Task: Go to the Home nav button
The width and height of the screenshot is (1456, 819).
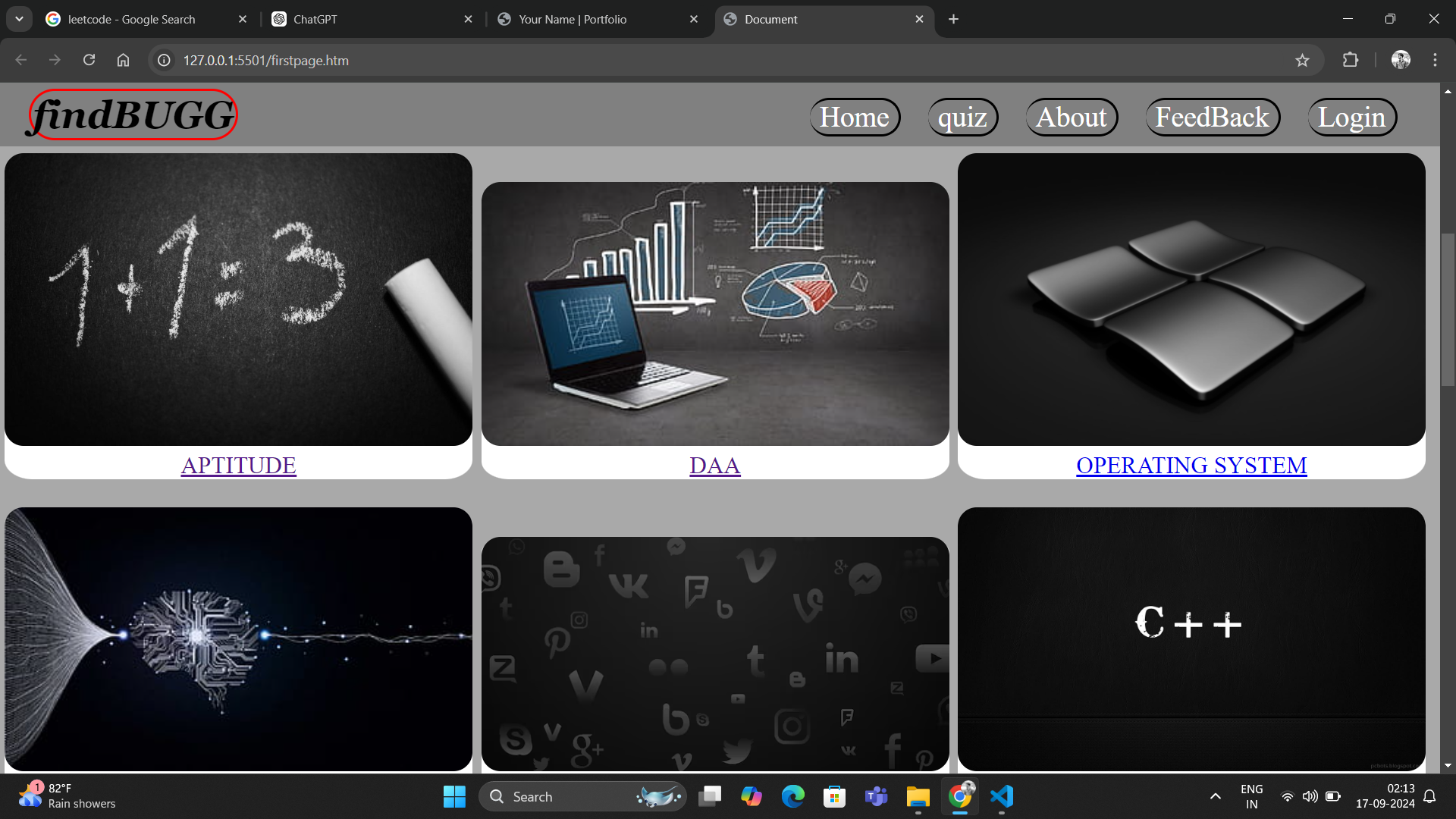Action: [x=855, y=118]
